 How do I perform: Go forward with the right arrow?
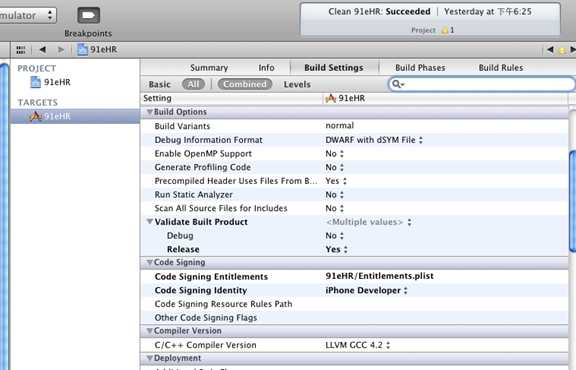pos(61,49)
